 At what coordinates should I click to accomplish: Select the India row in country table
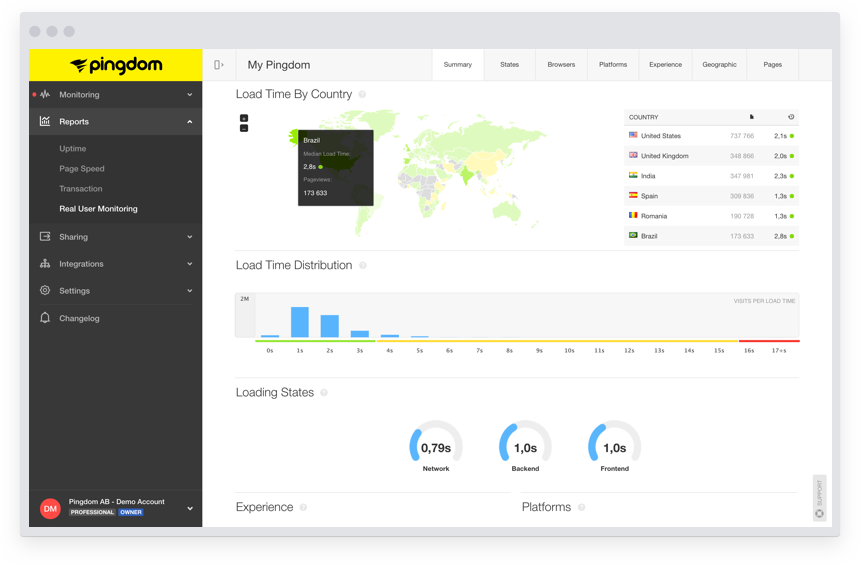pos(711,176)
